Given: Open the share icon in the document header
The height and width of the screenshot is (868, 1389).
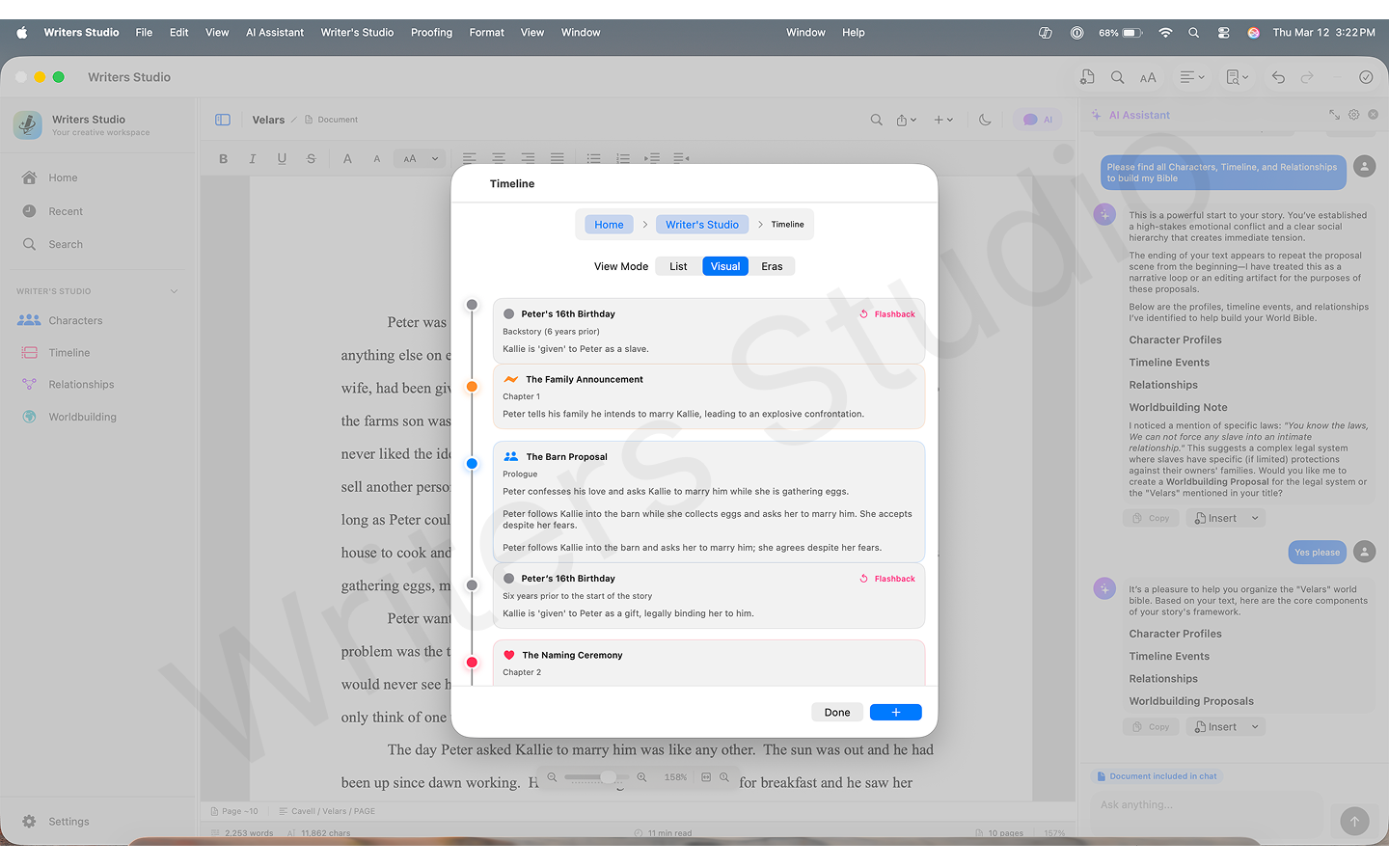Looking at the screenshot, I should (906, 120).
